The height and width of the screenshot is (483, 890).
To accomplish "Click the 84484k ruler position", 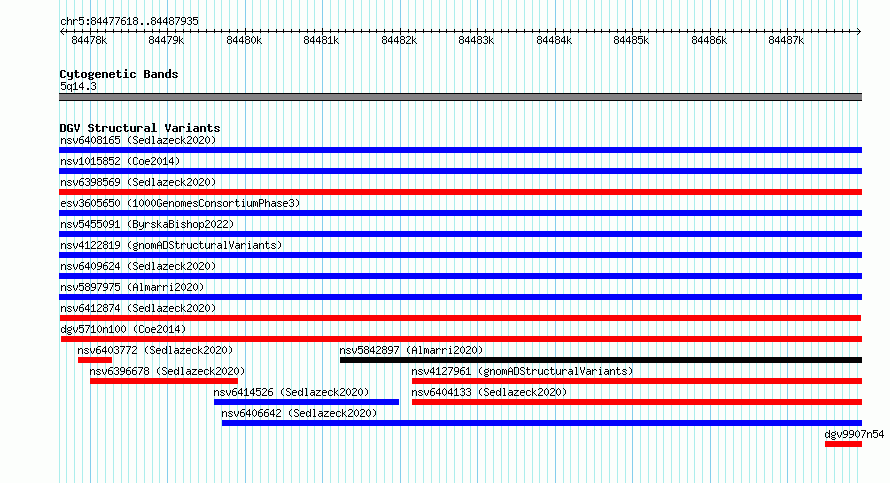I will tap(554, 40).
